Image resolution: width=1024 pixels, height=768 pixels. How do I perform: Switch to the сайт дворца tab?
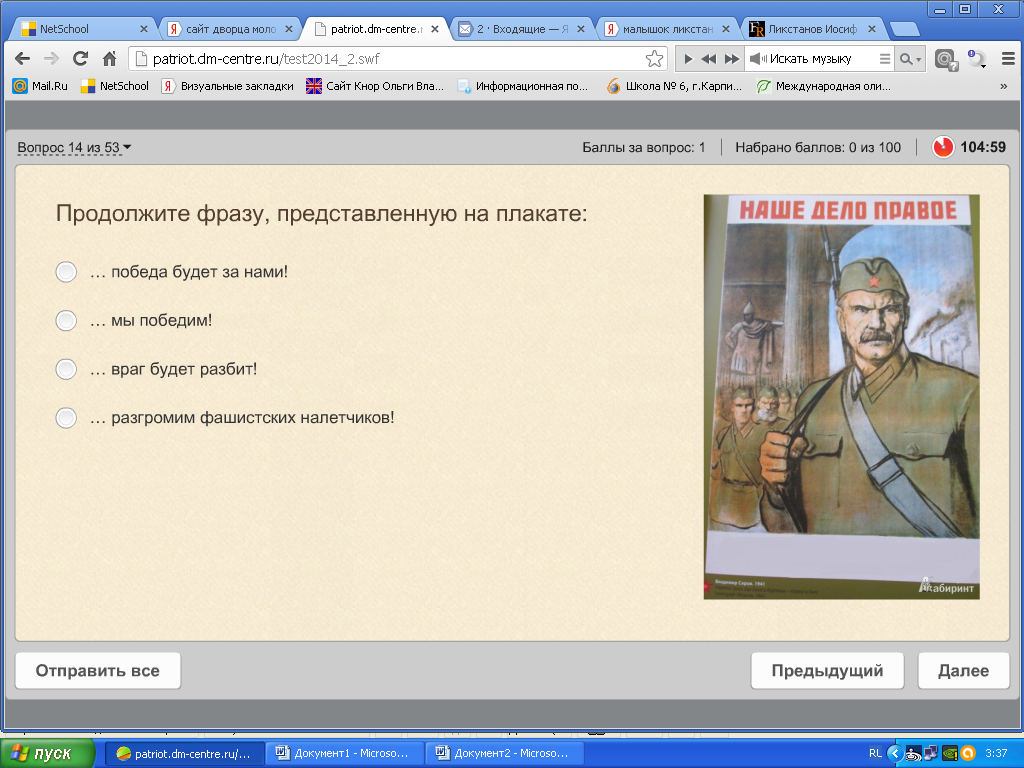pos(230,29)
